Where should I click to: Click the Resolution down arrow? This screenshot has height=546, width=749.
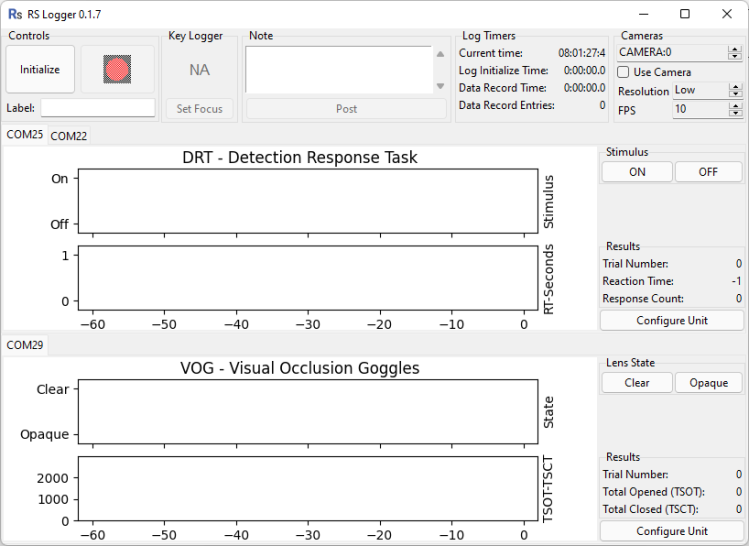tap(736, 94)
